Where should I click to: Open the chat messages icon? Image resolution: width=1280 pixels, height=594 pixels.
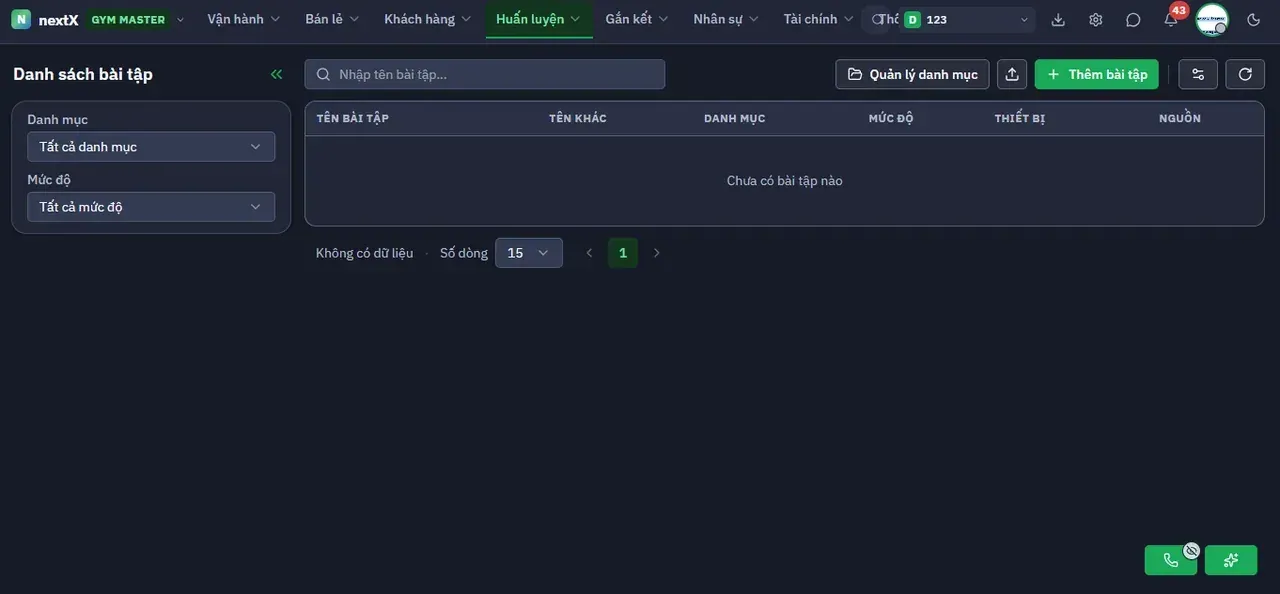(x=1133, y=20)
